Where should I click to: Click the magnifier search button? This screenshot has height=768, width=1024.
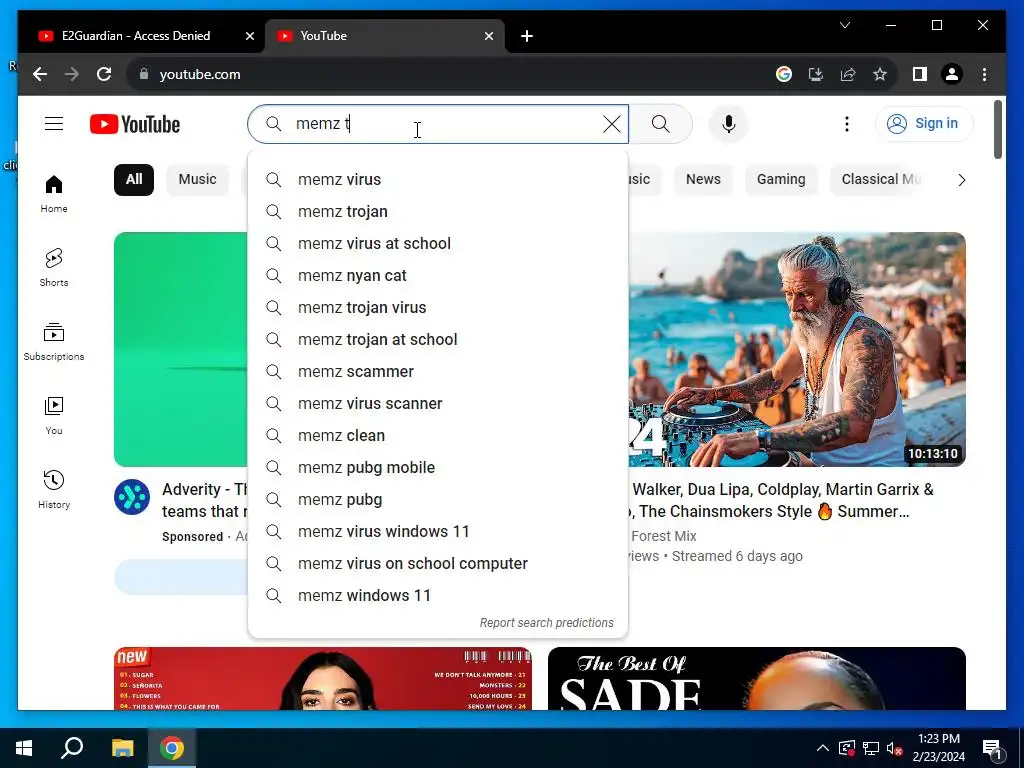click(x=660, y=123)
